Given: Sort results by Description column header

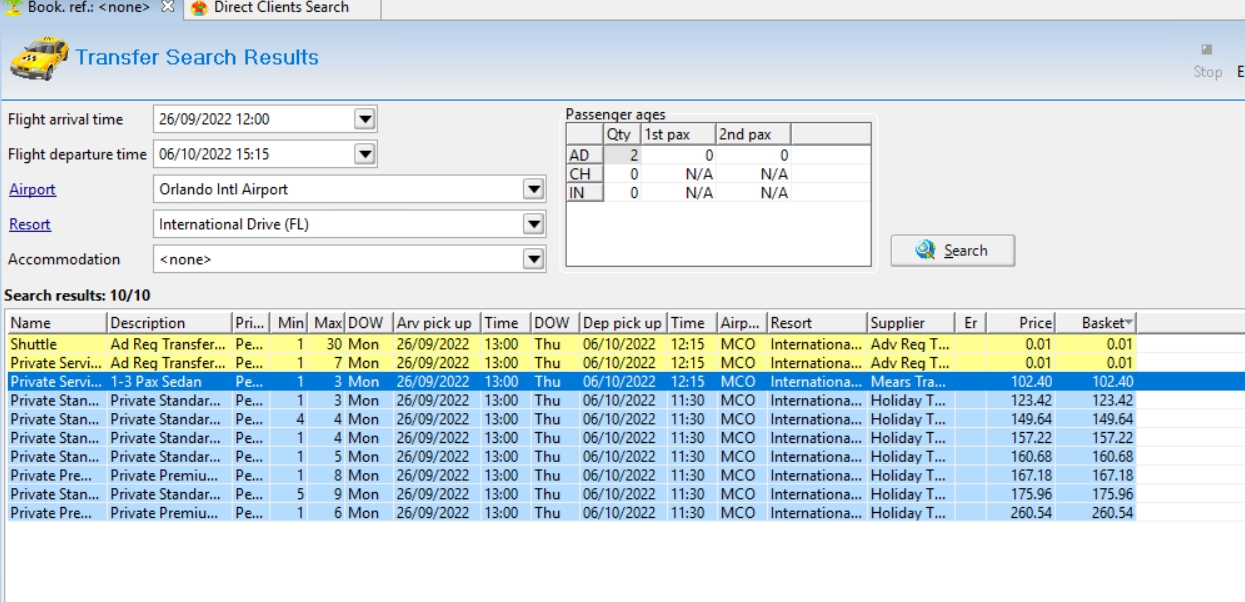Looking at the screenshot, I should [169, 323].
